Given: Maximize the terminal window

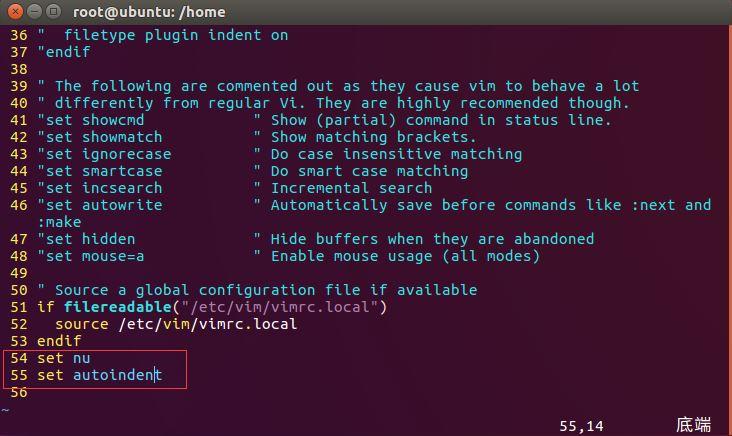Looking at the screenshot, I should pos(54,12).
